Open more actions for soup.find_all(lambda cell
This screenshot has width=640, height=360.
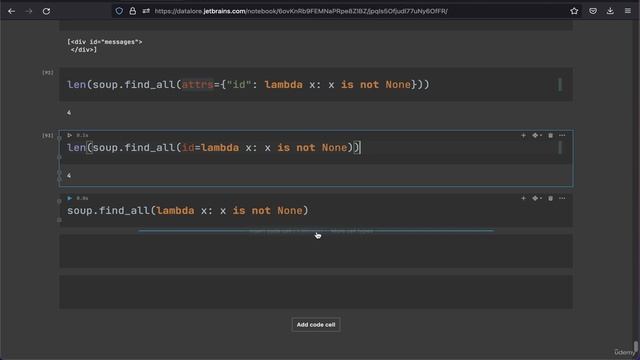click(562, 198)
